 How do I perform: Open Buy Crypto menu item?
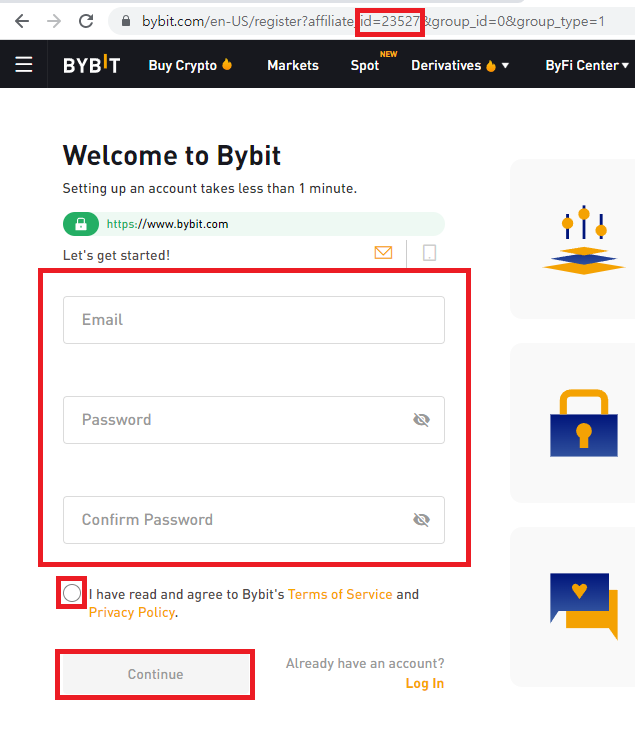coord(190,66)
